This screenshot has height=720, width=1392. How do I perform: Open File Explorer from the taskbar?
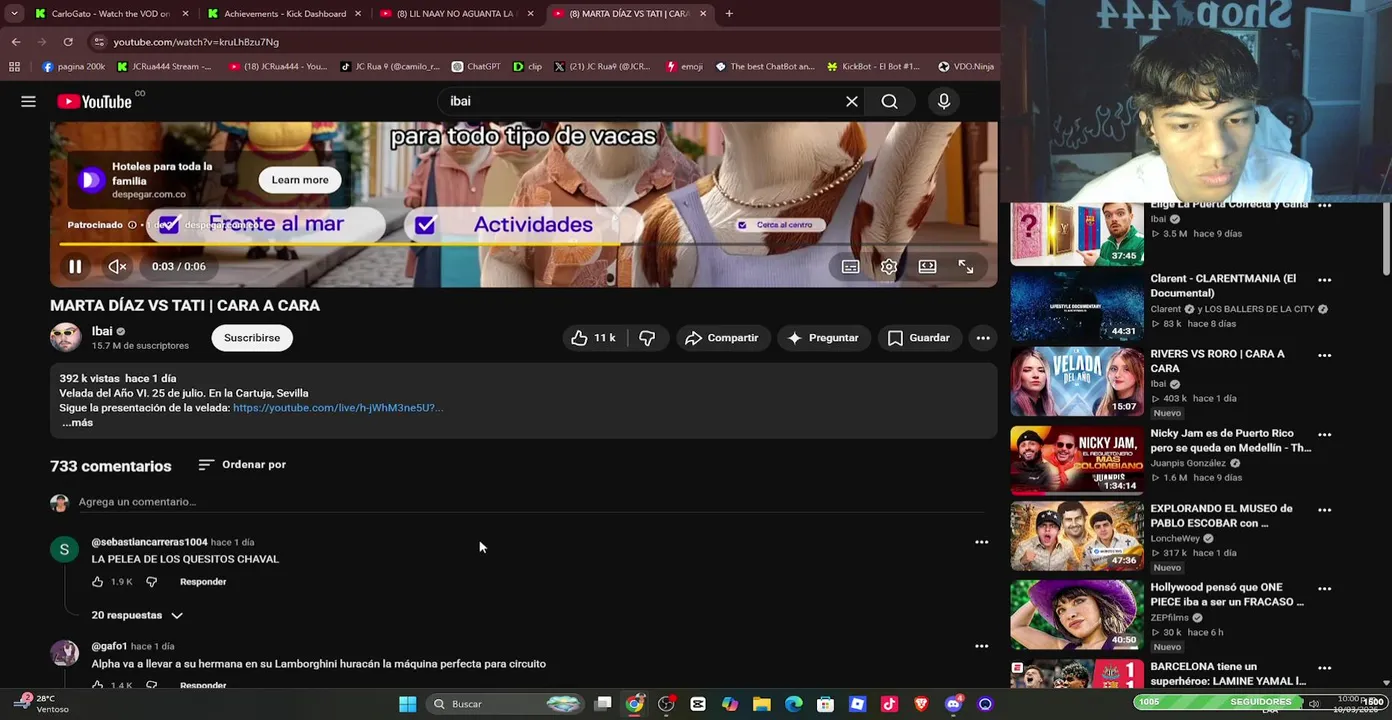coord(761,704)
